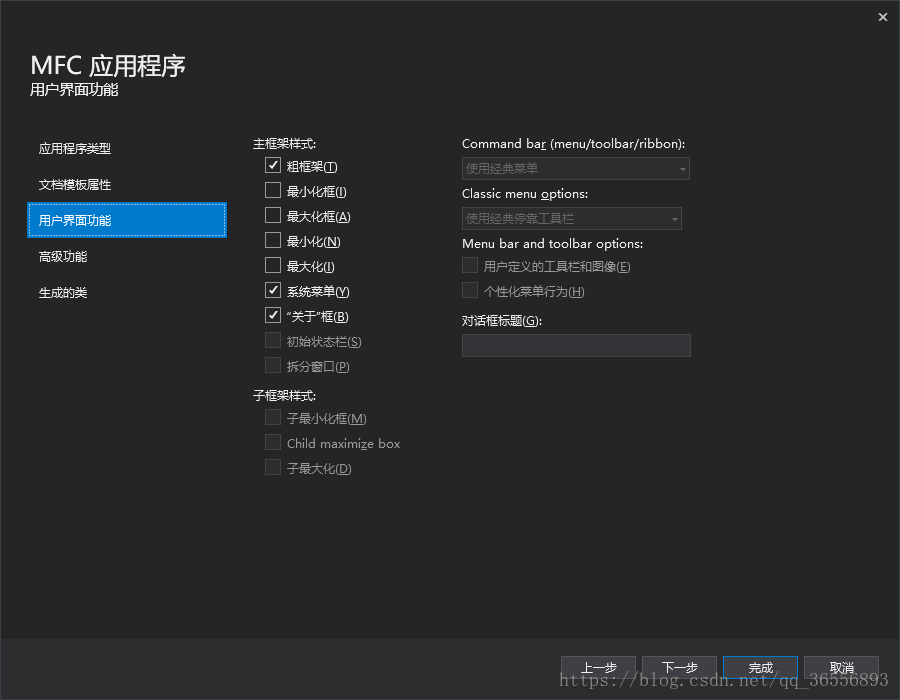Click the 下一步 button
Screen dimensions: 900x700
(x=680, y=667)
